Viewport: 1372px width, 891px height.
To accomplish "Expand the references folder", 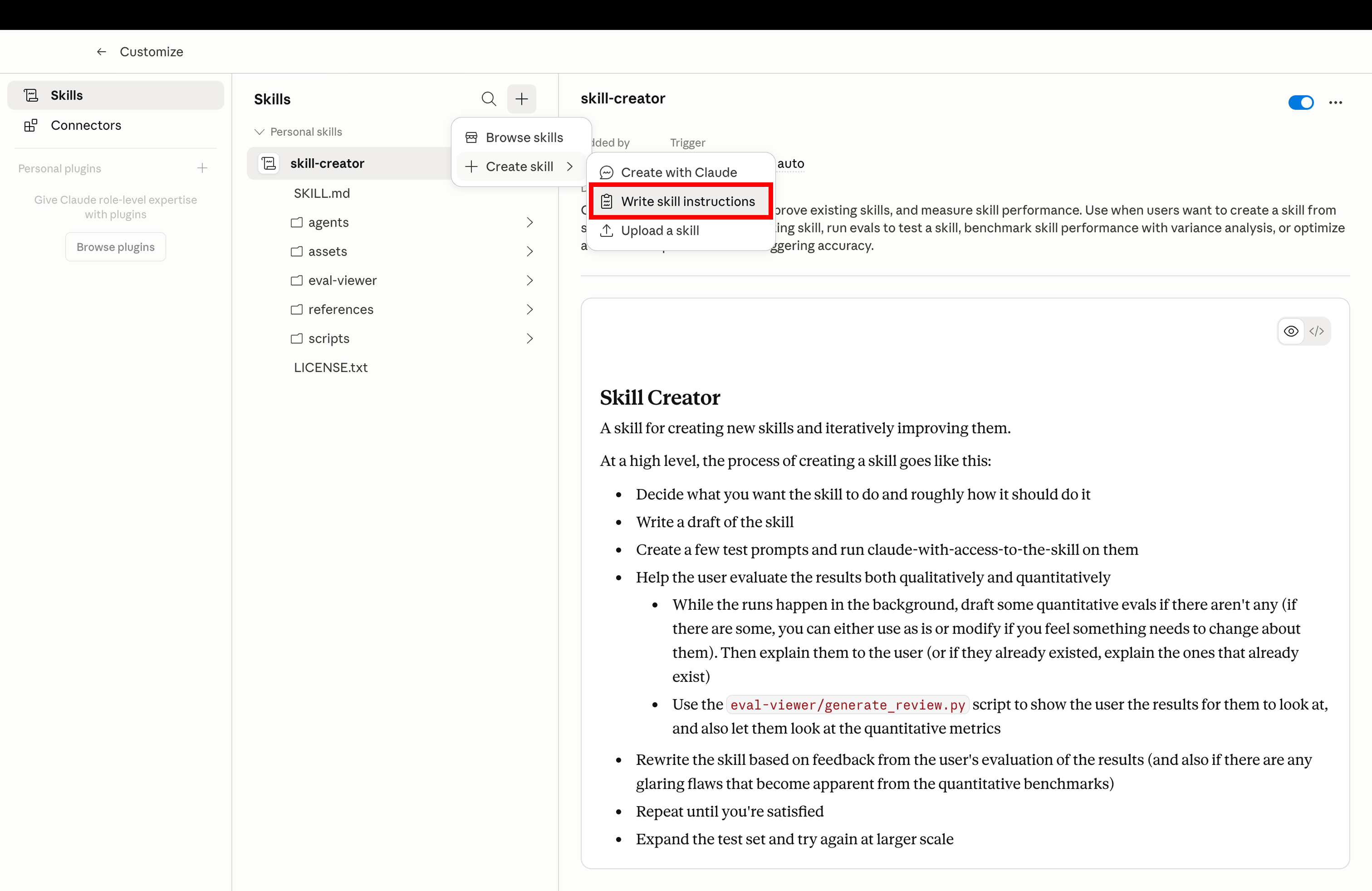I will pos(529,309).
